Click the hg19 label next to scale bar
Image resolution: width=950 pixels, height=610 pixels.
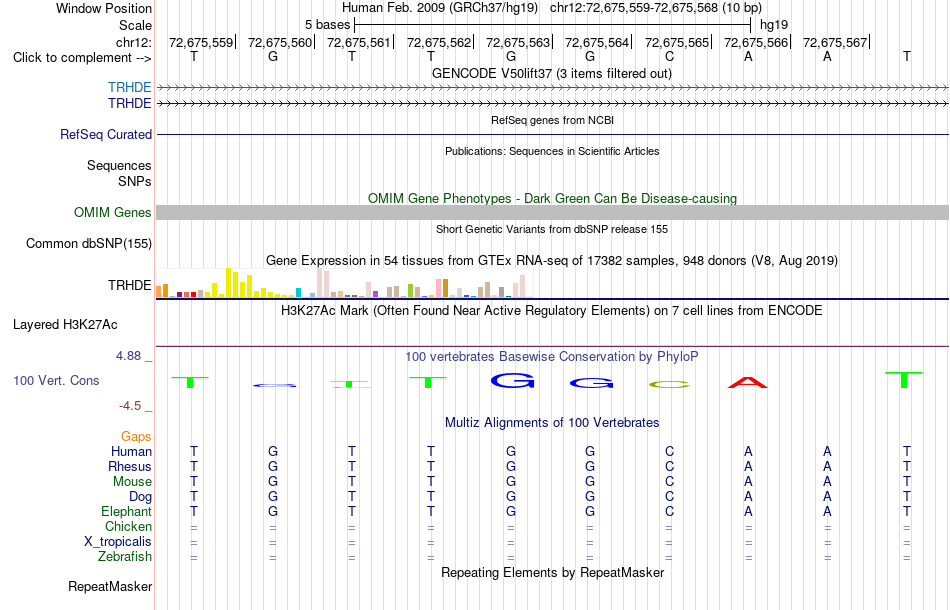click(774, 25)
